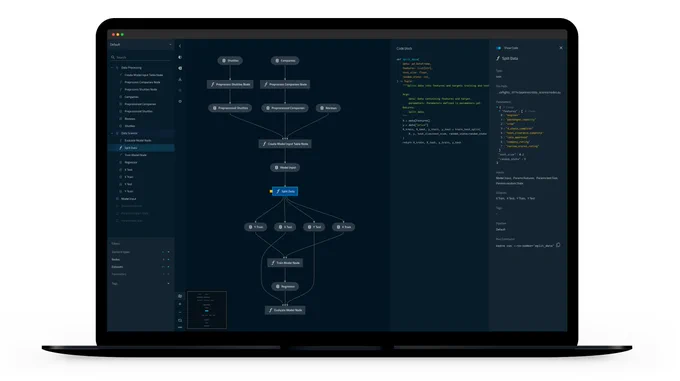This screenshot has width=680, height=381.
Task: Click the Split Data title in metadata panel
Action: [510, 58]
